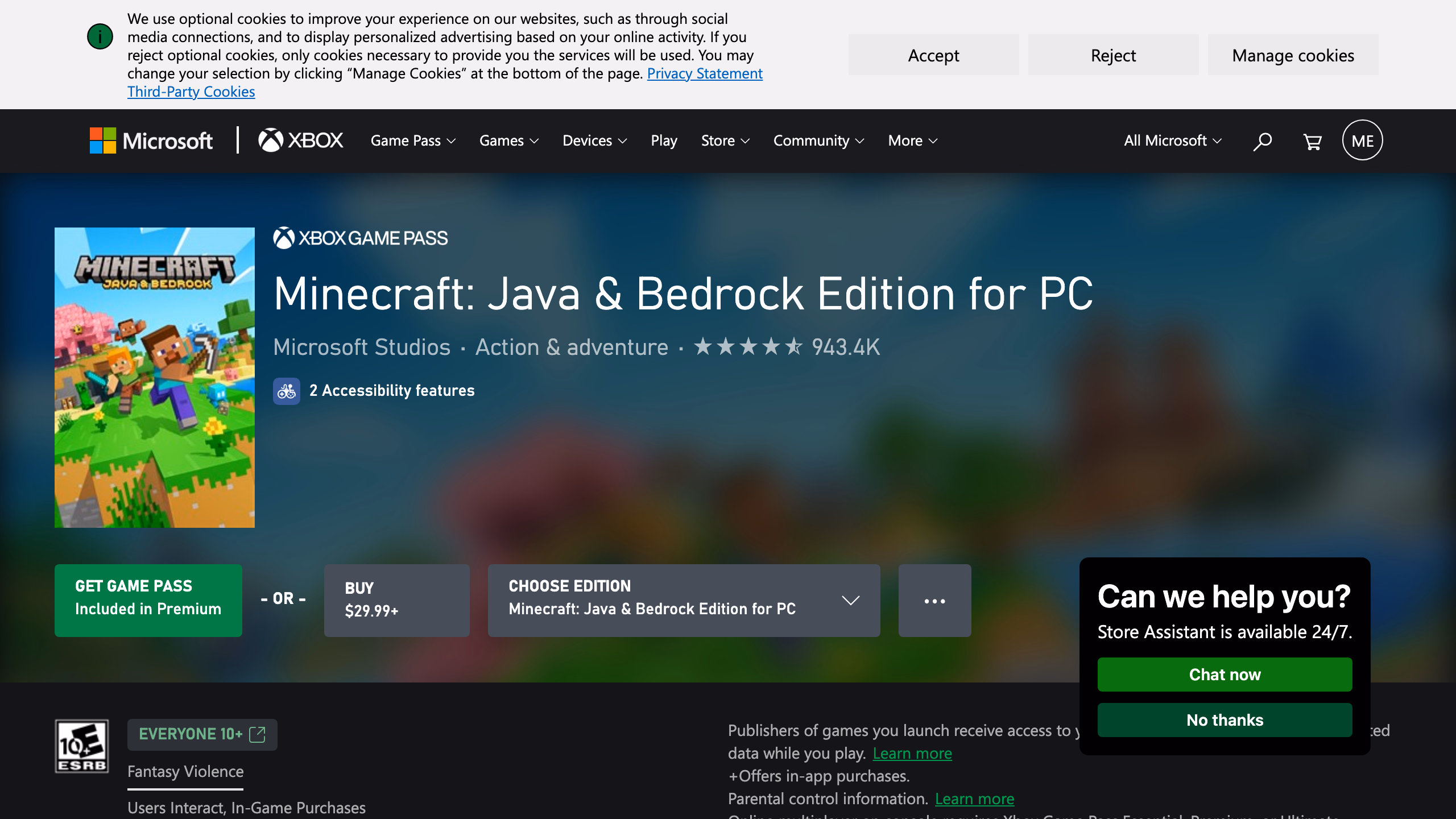The width and height of the screenshot is (1456, 819).
Task: Open the Third-Party Cookies link
Action: (x=191, y=92)
